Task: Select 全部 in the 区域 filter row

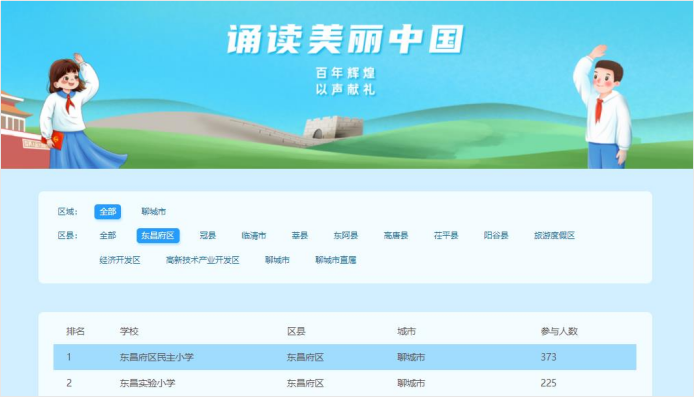Action: (x=108, y=212)
